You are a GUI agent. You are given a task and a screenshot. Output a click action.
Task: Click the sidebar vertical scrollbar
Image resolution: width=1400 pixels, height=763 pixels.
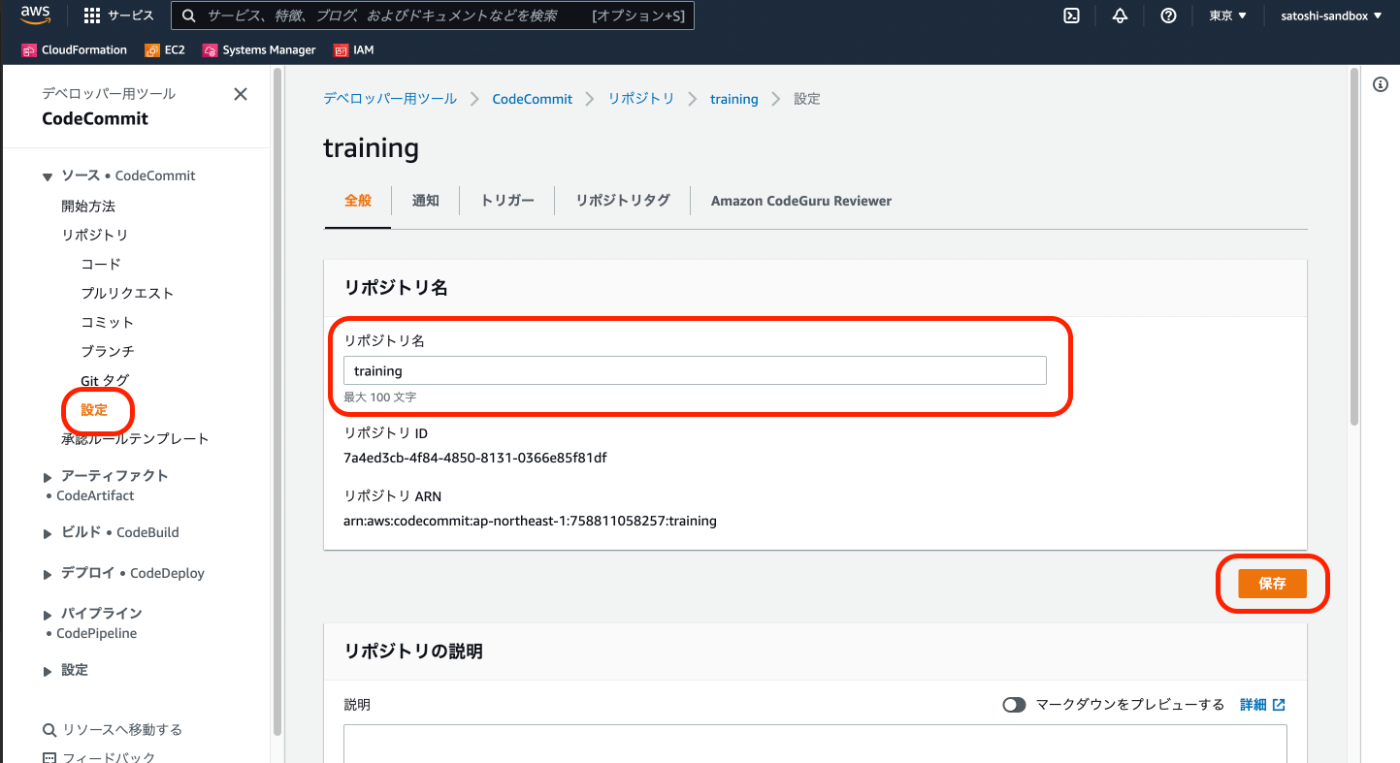(277, 400)
